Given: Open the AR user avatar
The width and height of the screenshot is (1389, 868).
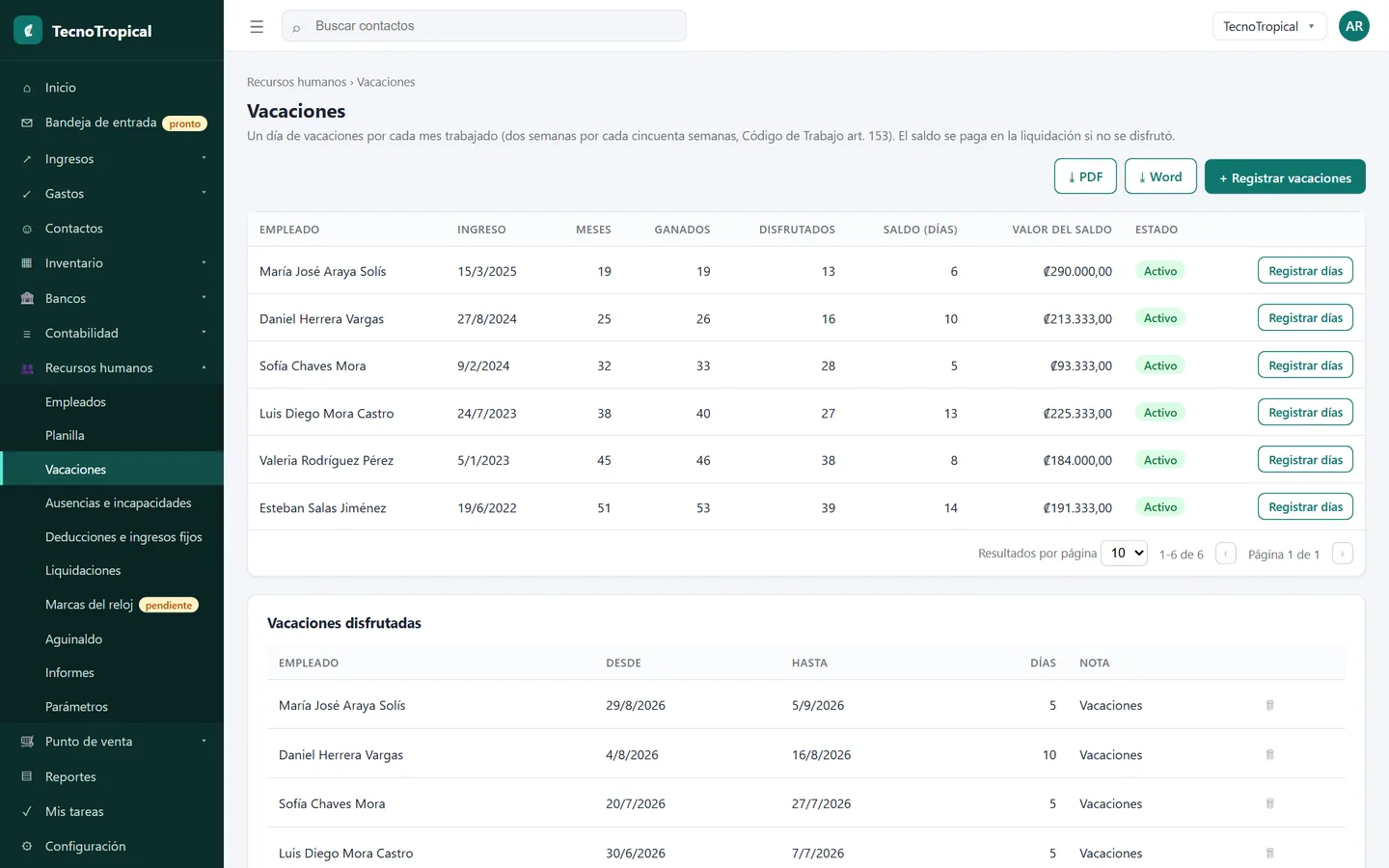Looking at the screenshot, I should 1354,26.
